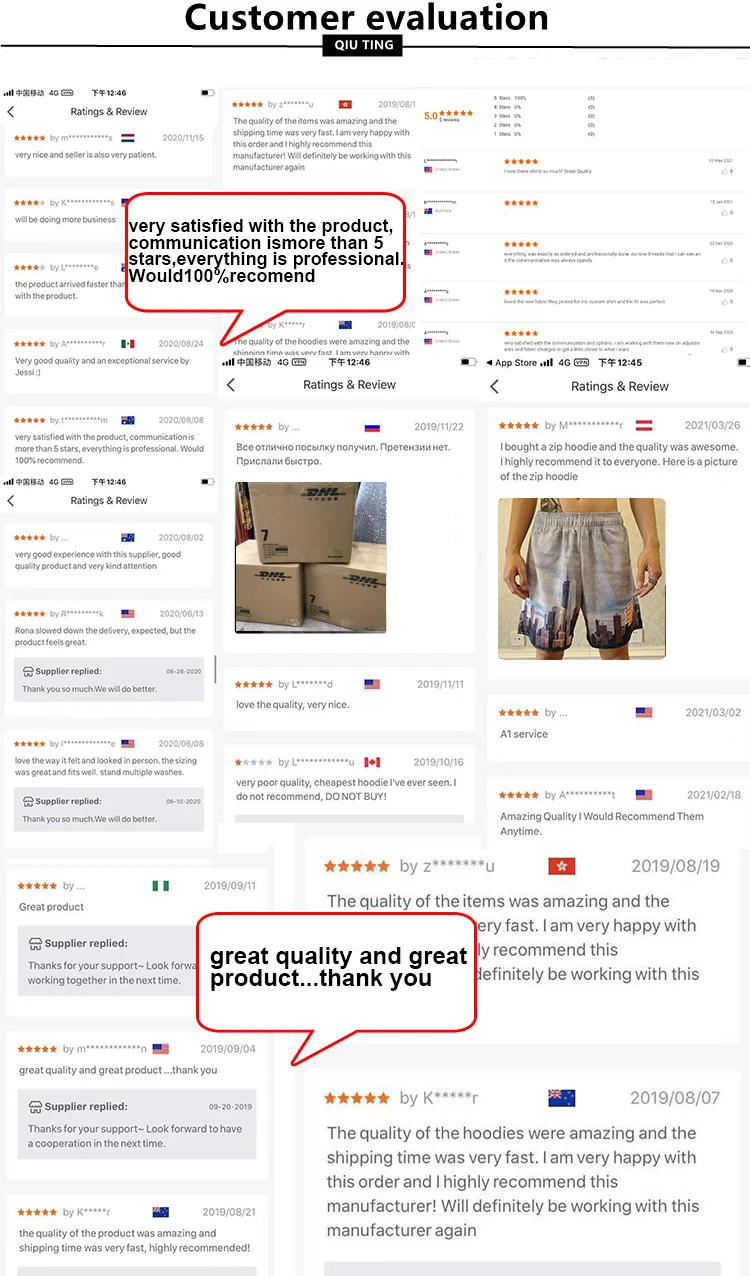
Task: Tap back chevron beside 12:45 Ratings & Review
Action: (x=494, y=386)
